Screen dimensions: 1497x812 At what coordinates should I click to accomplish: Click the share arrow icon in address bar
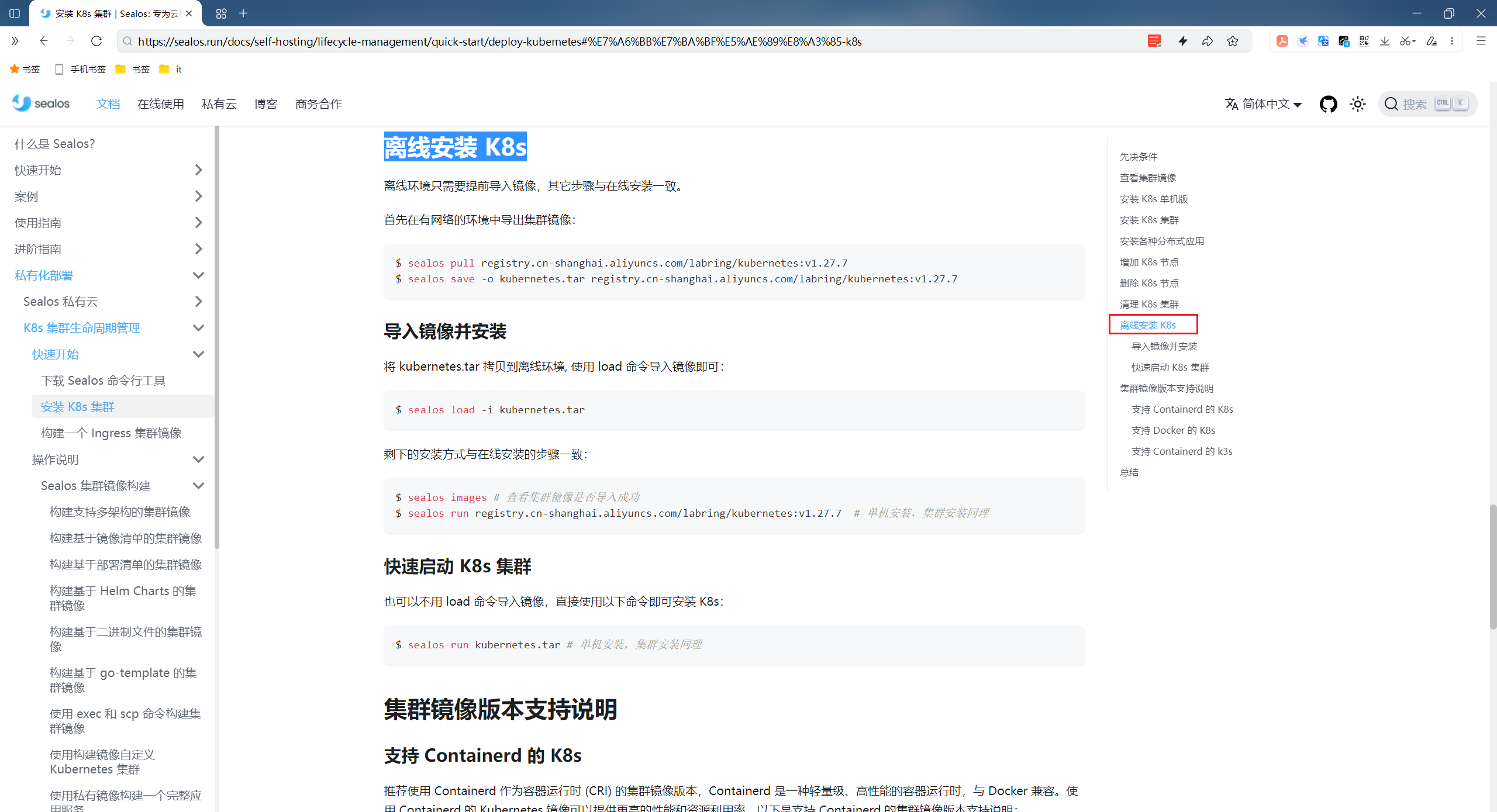click(1208, 41)
